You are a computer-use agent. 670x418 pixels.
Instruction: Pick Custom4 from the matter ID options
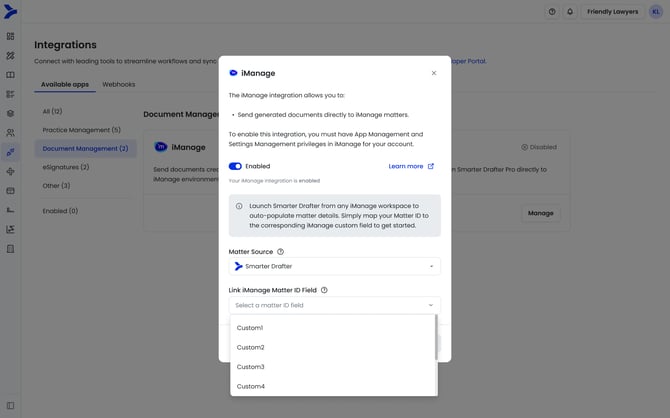(x=250, y=386)
